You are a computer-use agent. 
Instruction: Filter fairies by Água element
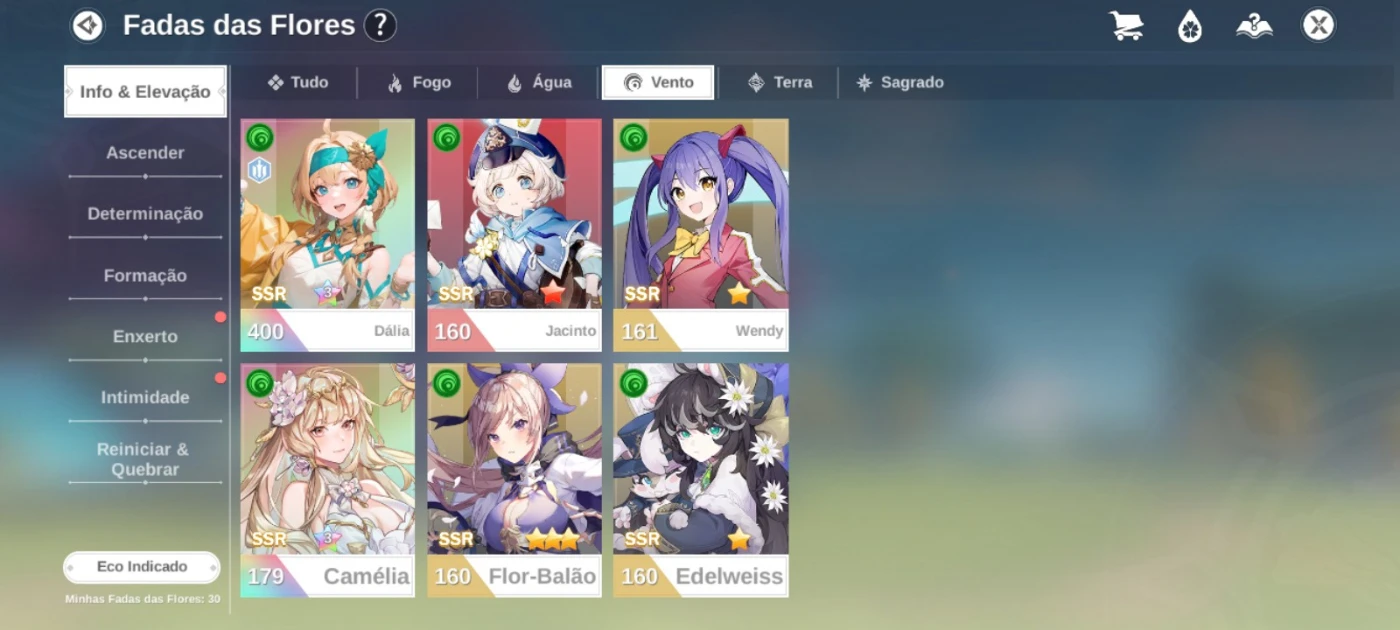539,83
